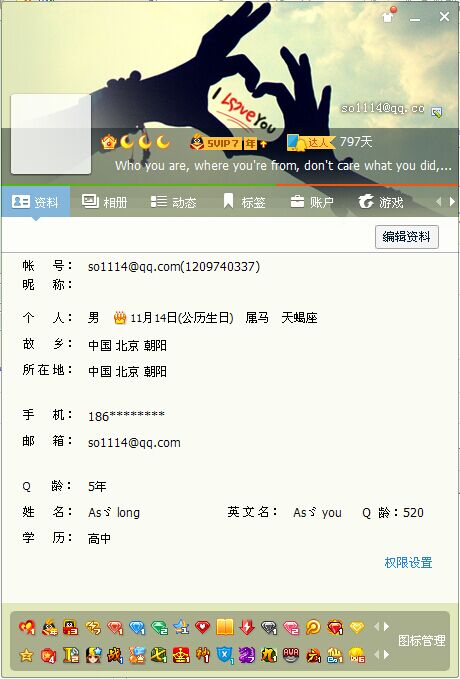Show more tabs with right tab-bar arrow
Image resolution: width=460 pixels, height=679 pixels.
(452, 201)
